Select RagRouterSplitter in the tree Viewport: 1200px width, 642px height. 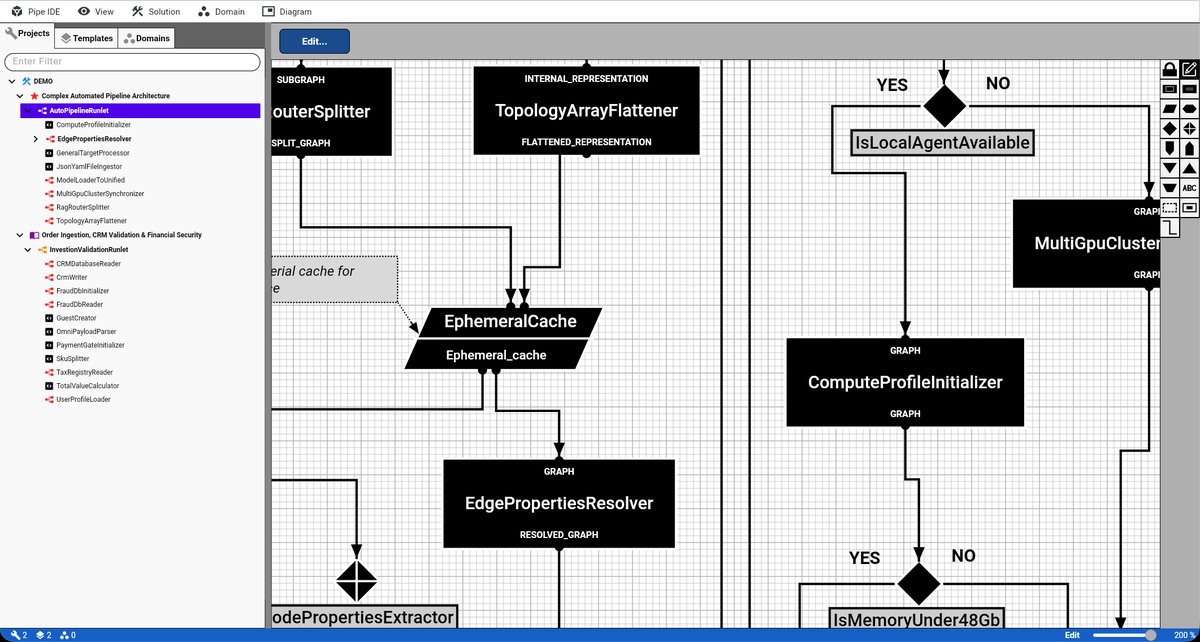click(85, 207)
